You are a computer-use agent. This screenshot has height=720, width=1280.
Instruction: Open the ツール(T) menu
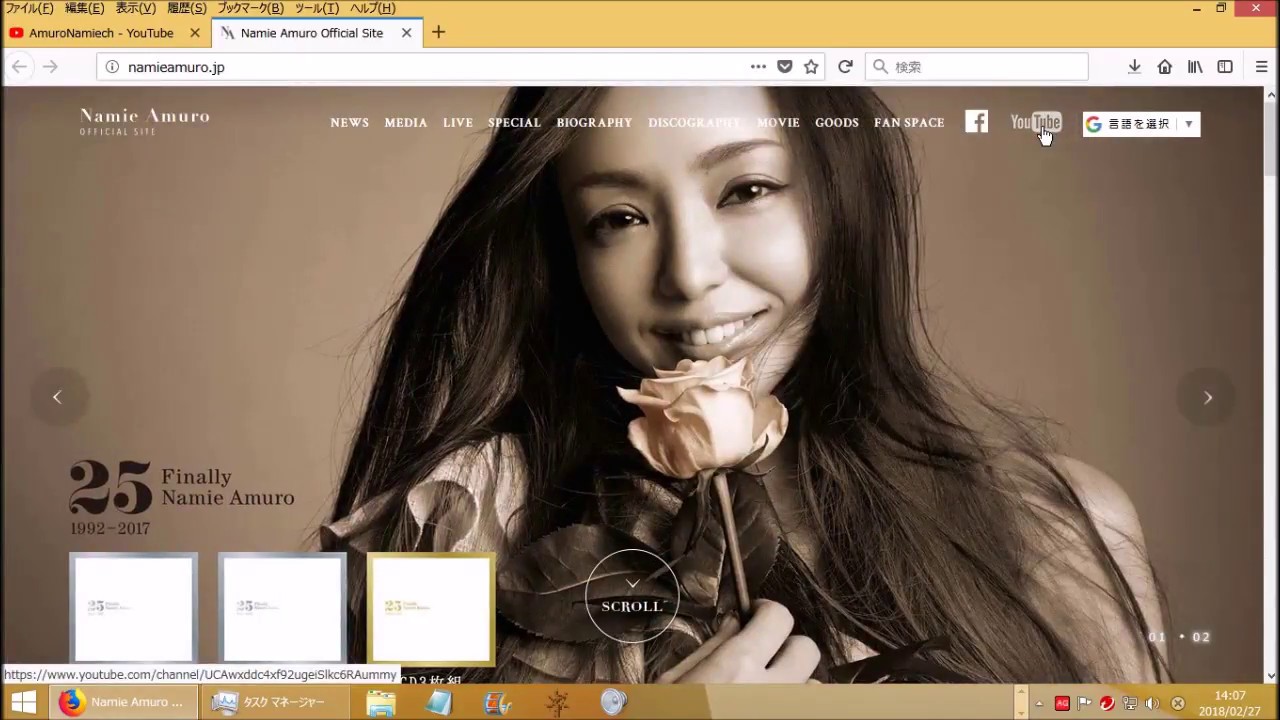coord(317,8)
